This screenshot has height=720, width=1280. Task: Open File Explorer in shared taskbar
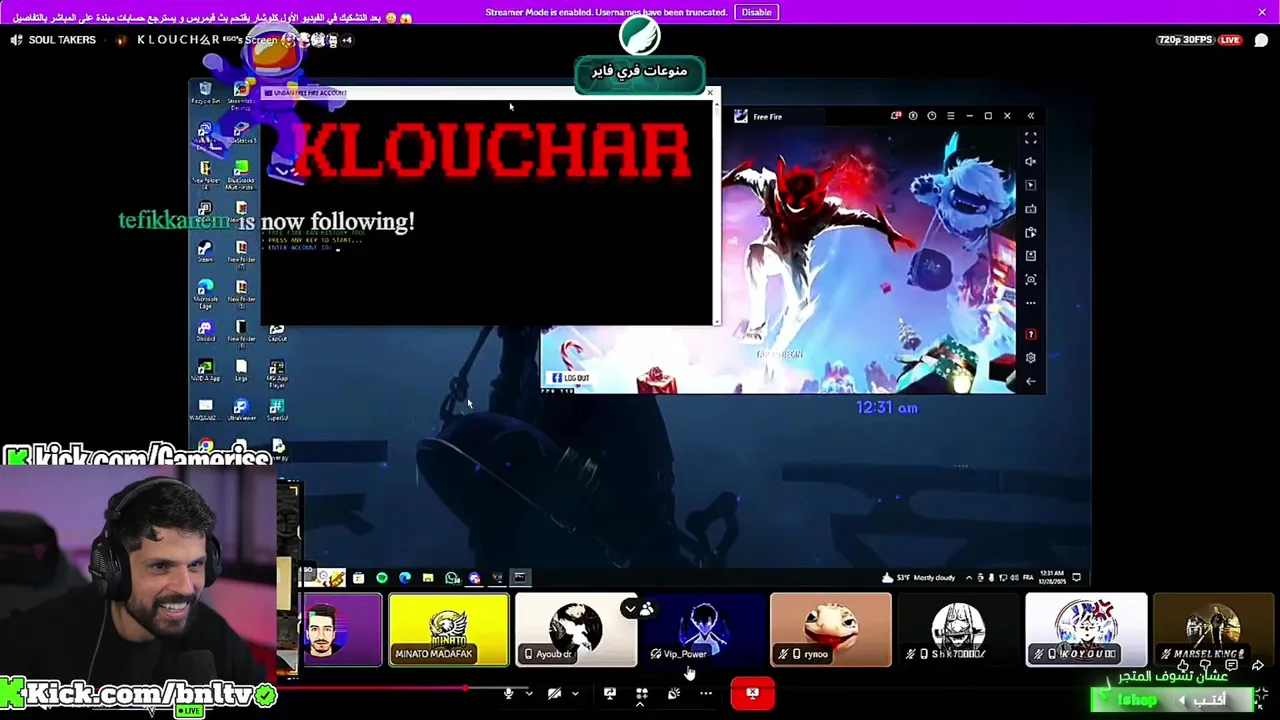428,578
